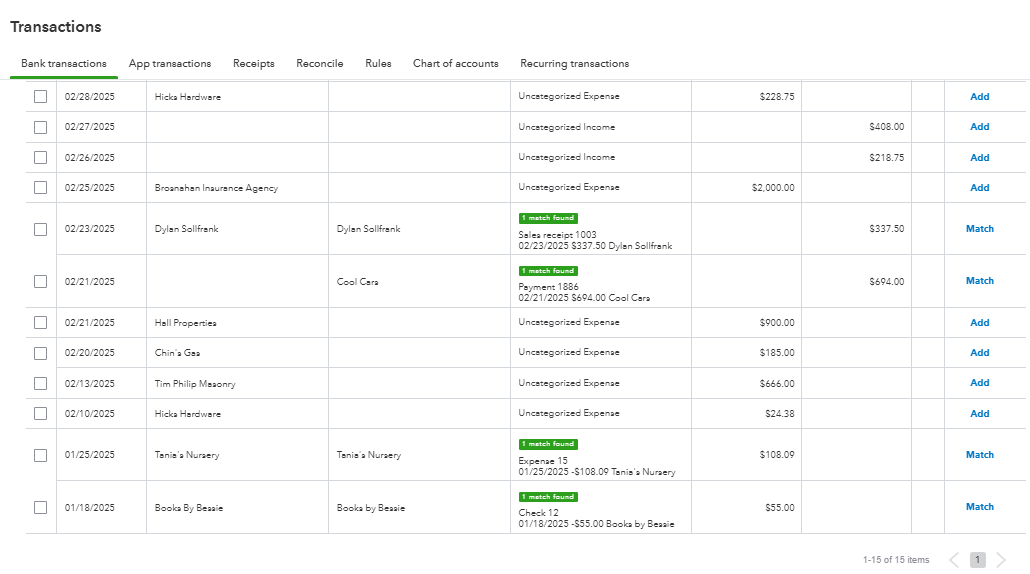Click the match badge on Dylan Sollfrank row
The image size is (1030, 574).
pyautogui.click(x=548, y=218)
